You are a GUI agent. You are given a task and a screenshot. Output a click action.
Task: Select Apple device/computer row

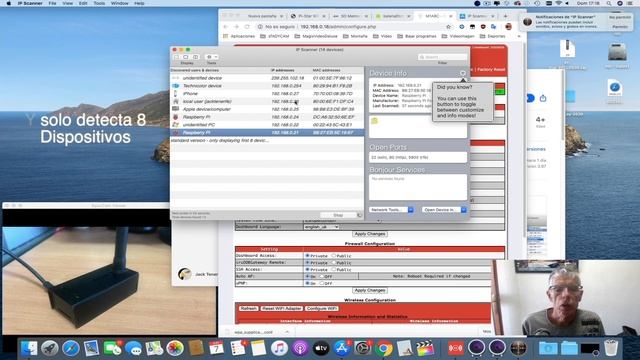point(267,109)
